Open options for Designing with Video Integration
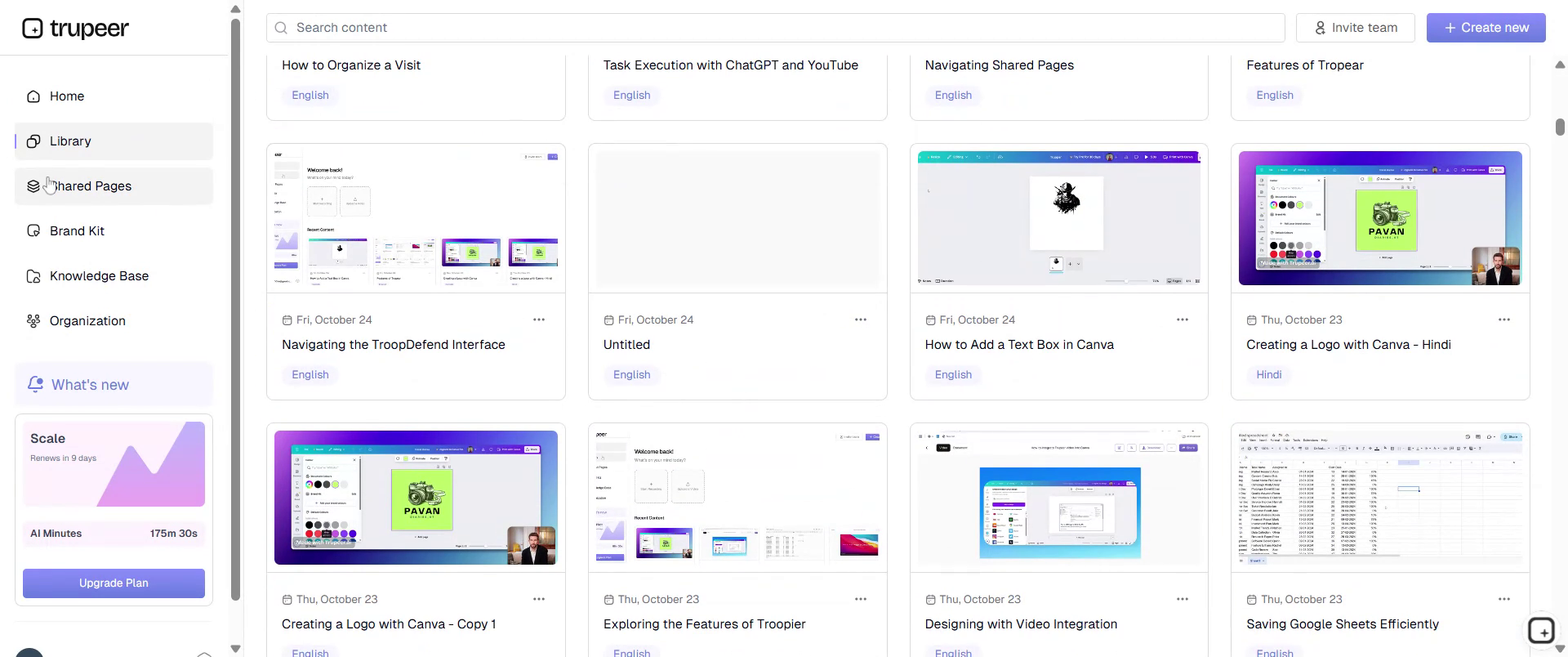This screenshot has height=657, width=1568. 1183,599
